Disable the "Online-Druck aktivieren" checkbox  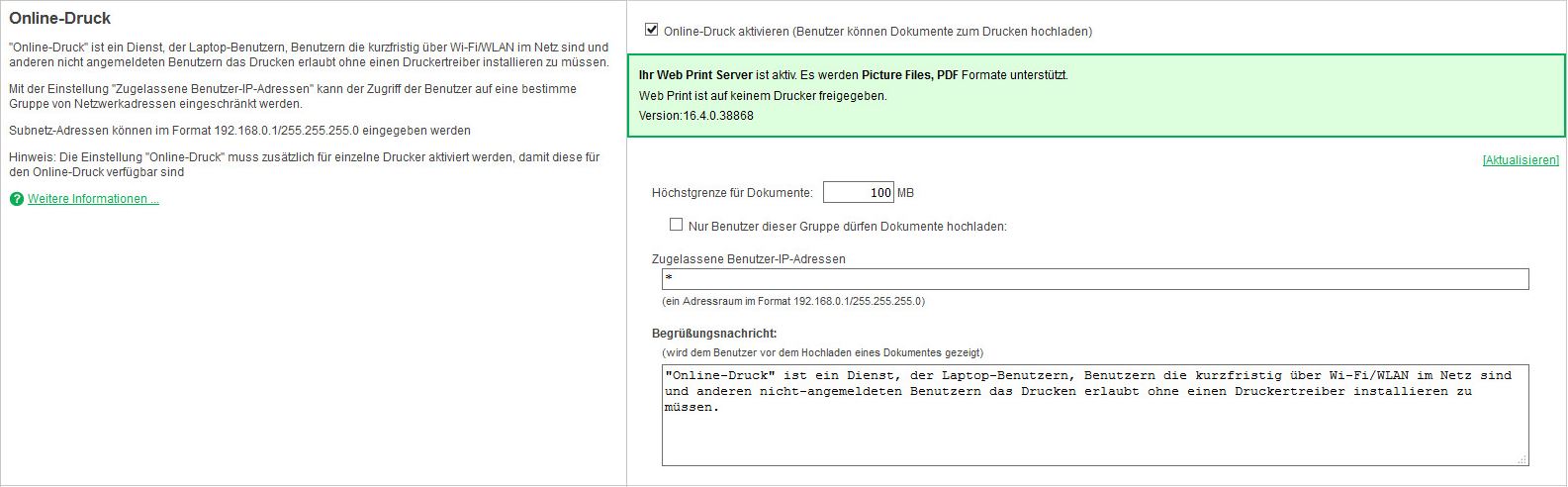pyautogui.click(x=651, y=30)
